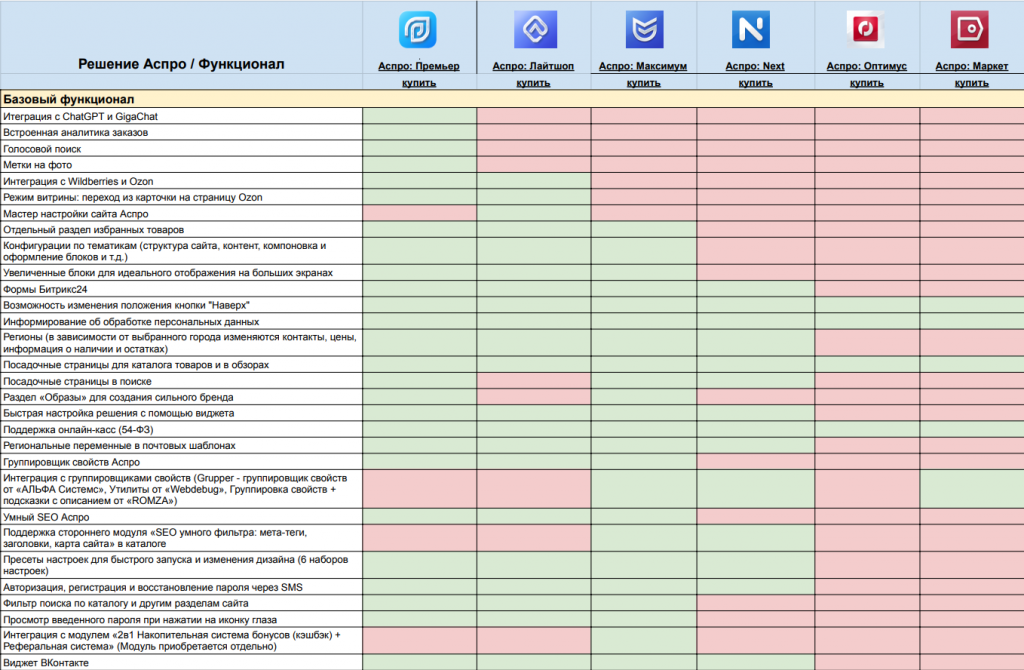Select row Мастер настройки сайта Аспро

coord(182,214)
